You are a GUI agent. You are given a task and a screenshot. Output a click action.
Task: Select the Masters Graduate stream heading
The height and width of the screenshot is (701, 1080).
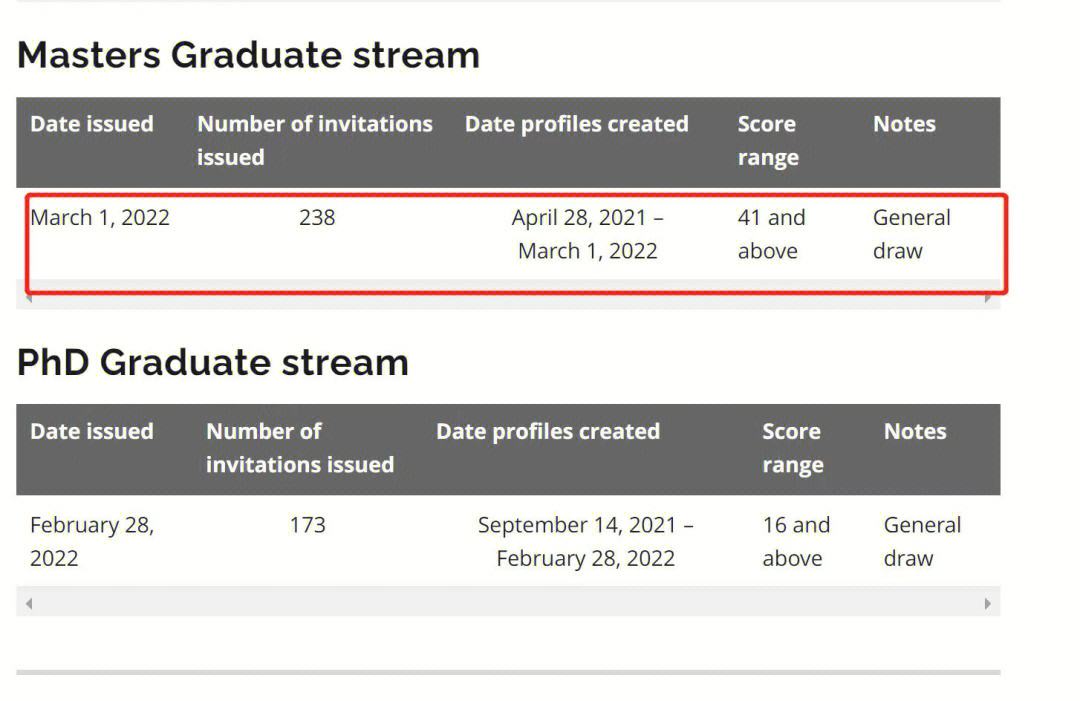tap(248, 55)
